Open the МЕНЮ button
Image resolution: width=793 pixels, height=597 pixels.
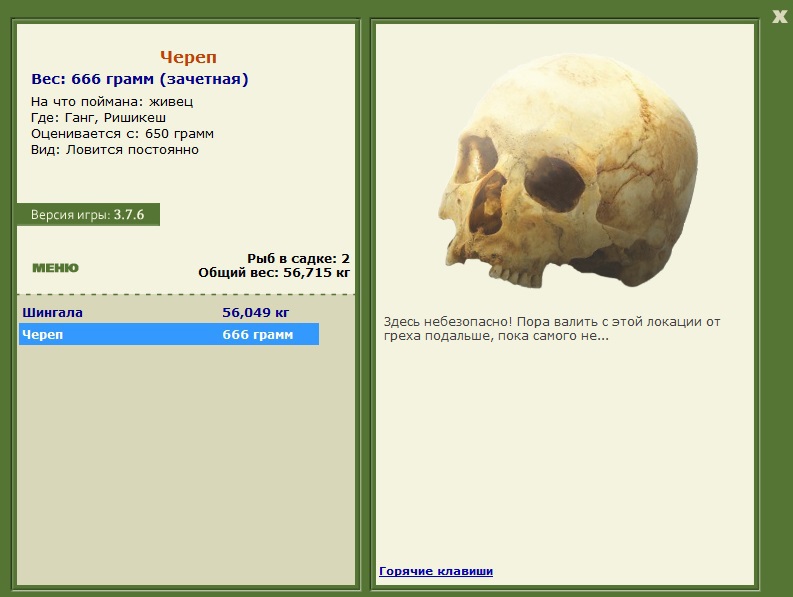[x=56, y=268]
